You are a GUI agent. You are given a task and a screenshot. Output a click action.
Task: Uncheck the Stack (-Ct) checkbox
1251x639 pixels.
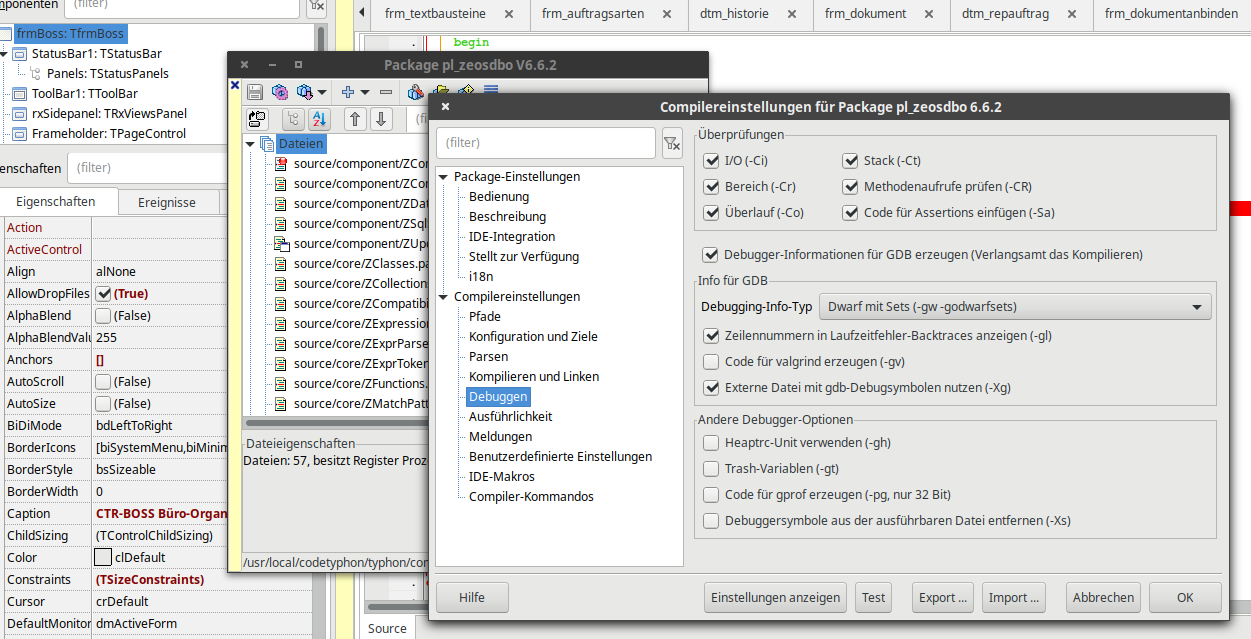point(851,161)
